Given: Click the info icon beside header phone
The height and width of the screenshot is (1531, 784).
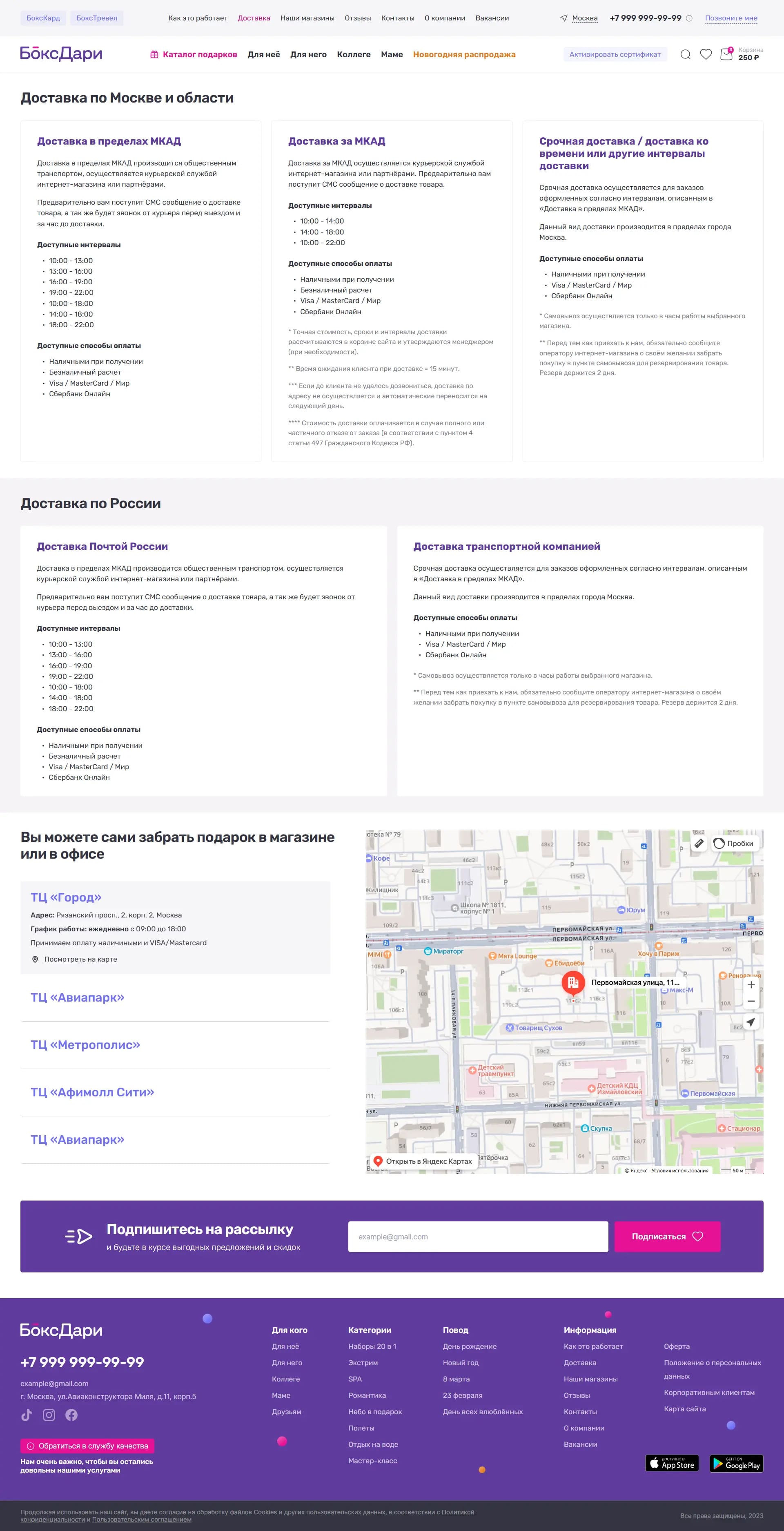Looking at the screenshot, I should click(689, 18).
